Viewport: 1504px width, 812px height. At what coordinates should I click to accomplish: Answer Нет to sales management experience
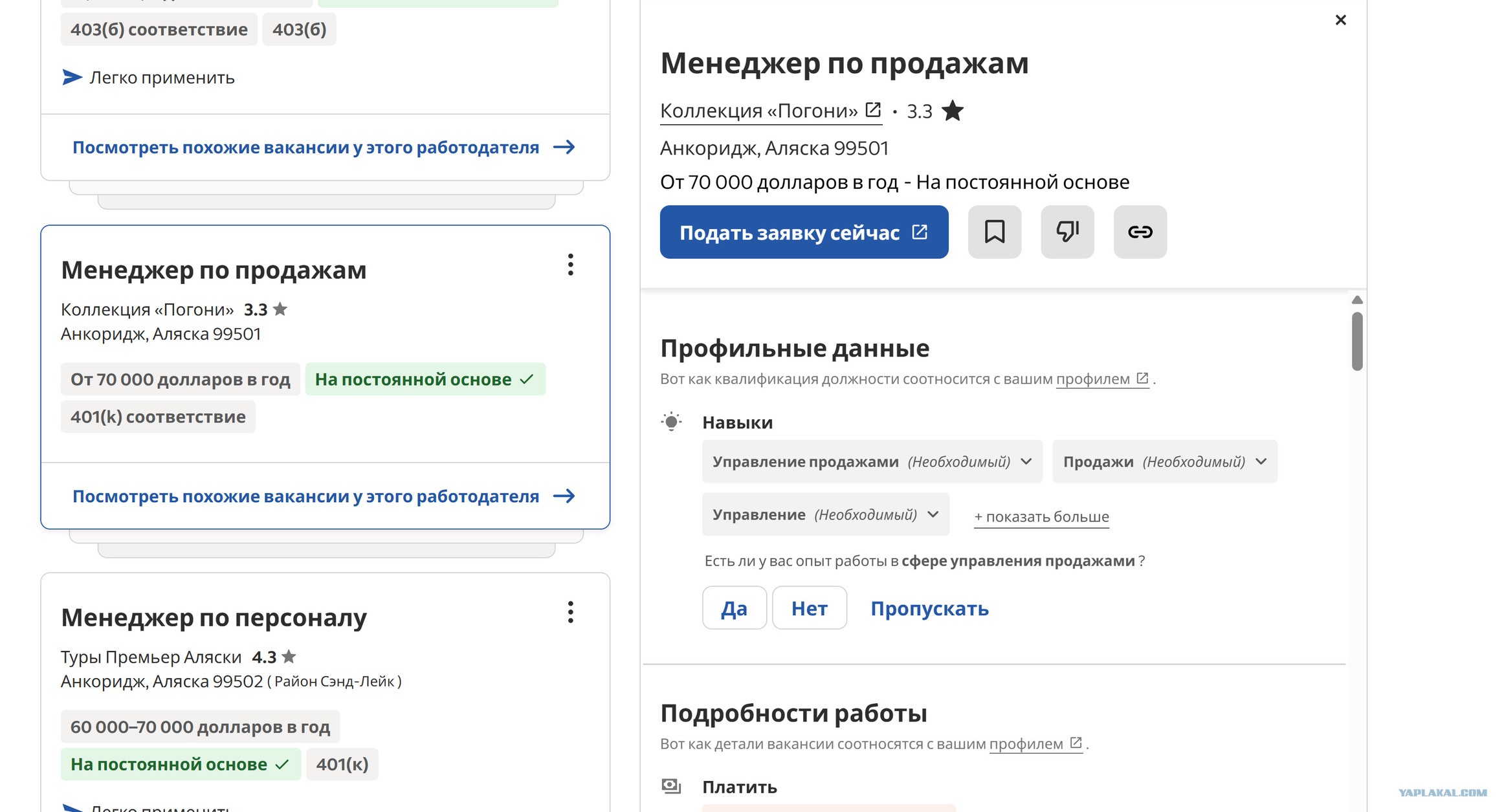tap(809, 608)
